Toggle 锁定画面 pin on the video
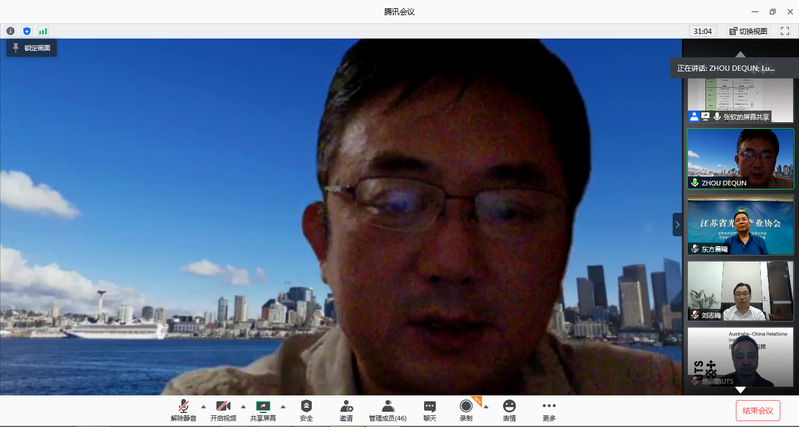 pos(32,47)
